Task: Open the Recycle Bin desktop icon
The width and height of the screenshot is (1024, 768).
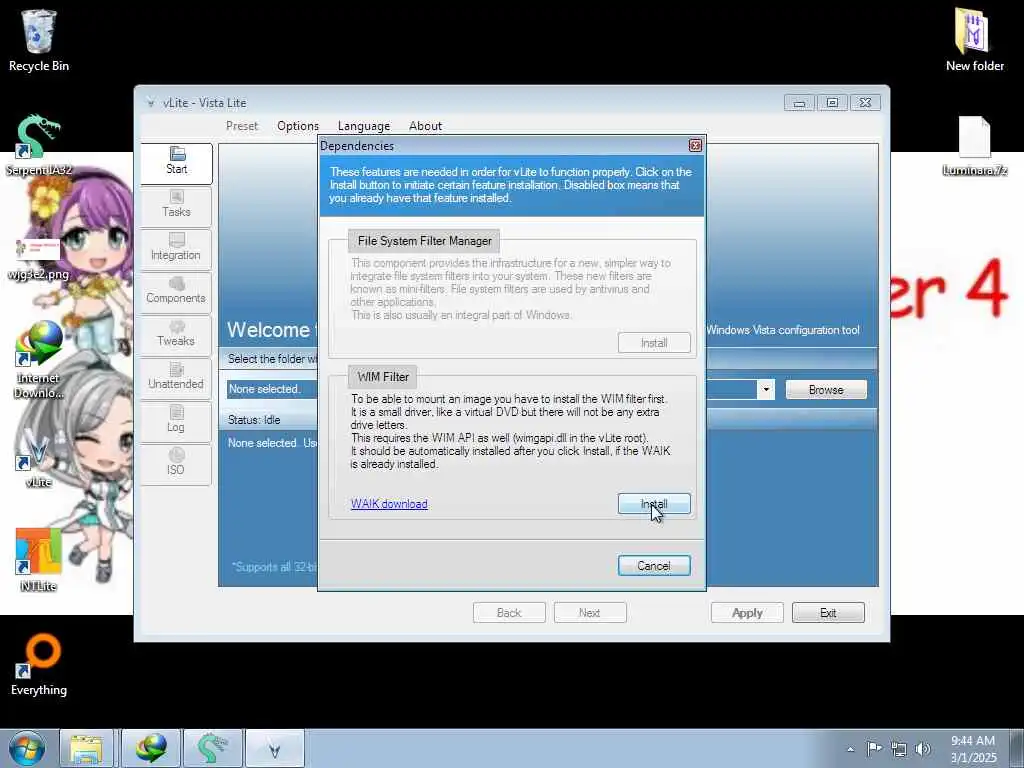Action: point(39,40)
